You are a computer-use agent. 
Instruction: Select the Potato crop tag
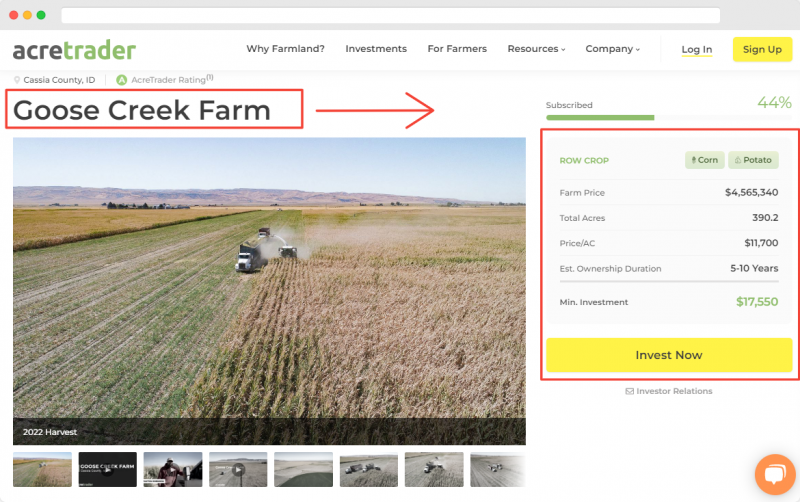pos(753,160)
